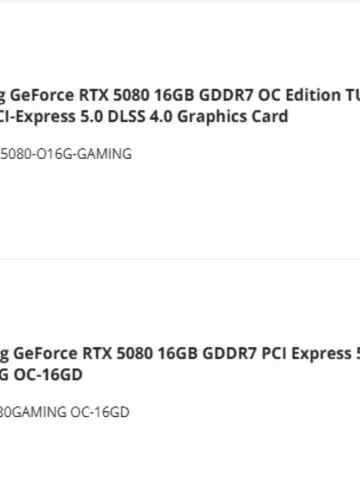Click "16GB GDDR7" in the OC Edition listing title
The image size is (360, 500).
(x=204, y=95)
